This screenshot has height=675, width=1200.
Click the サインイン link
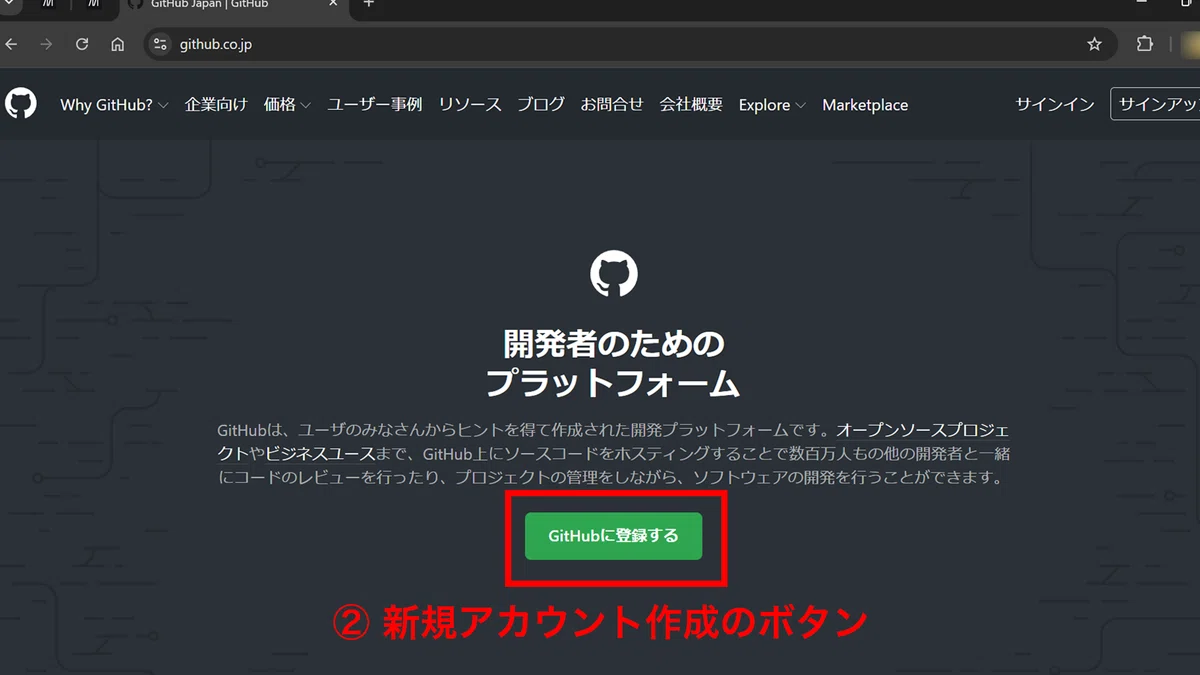click(1055, 105)
